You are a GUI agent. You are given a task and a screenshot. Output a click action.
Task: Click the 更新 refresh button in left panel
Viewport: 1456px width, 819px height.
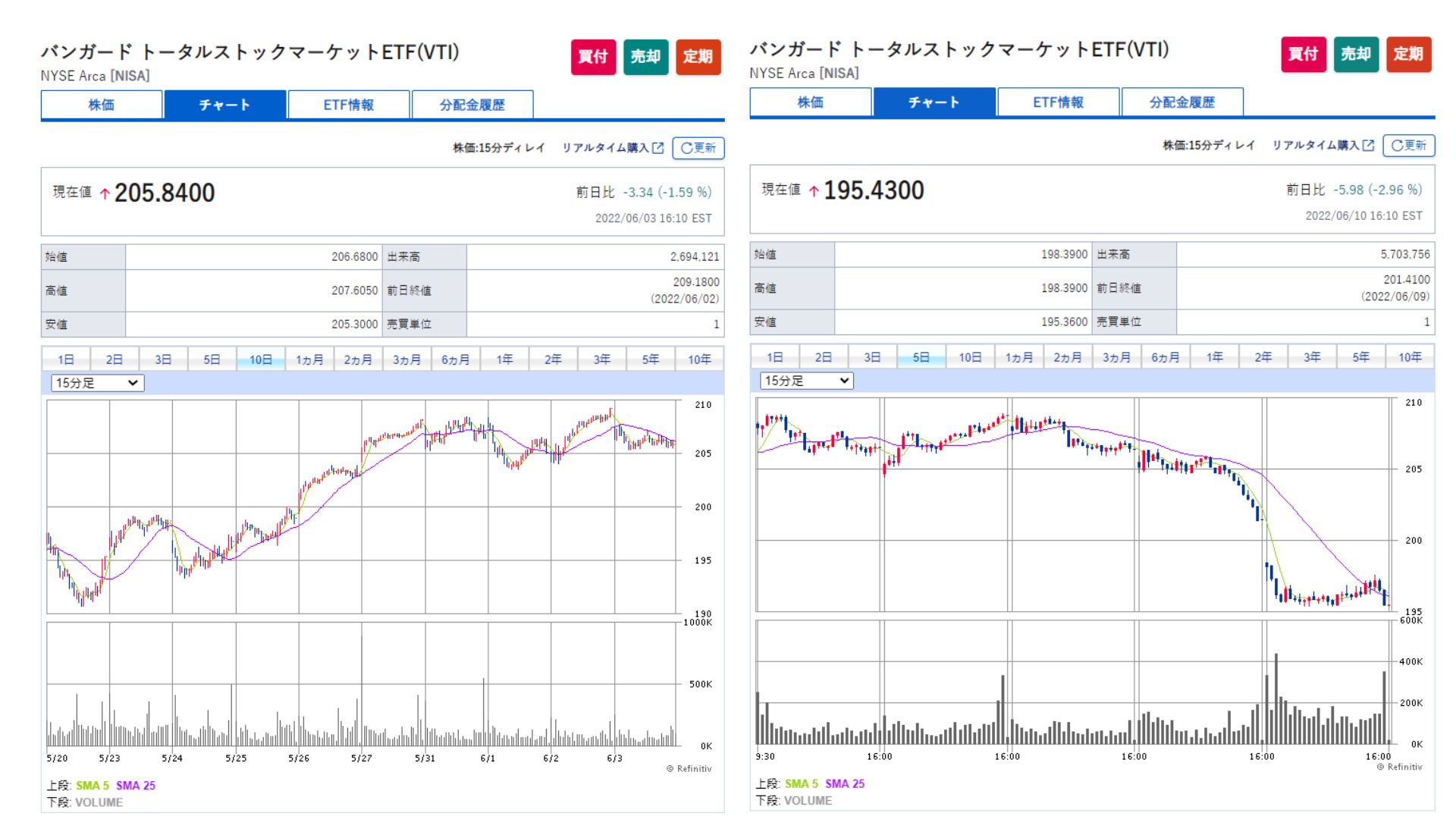[698, 148]
